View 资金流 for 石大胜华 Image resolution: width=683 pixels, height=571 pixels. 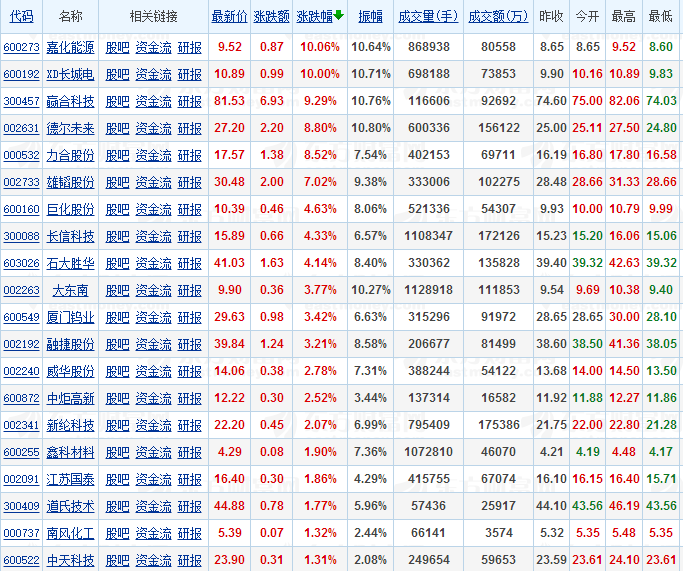(x=153, y=263)
